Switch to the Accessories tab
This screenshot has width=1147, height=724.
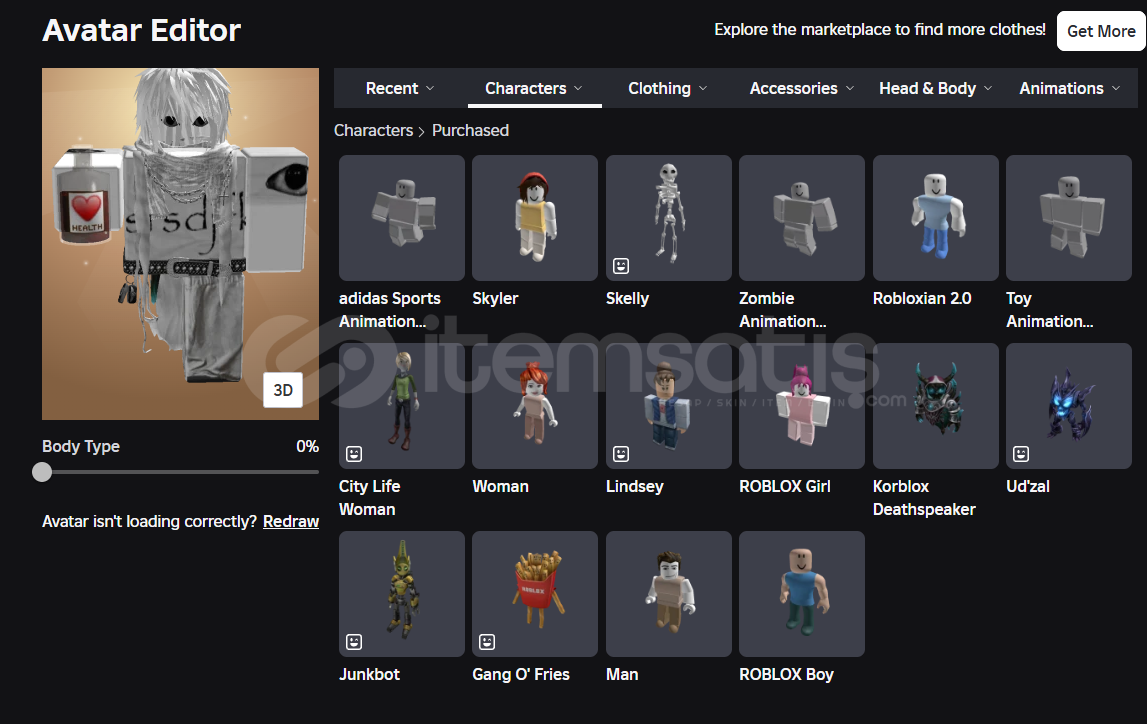802,88
